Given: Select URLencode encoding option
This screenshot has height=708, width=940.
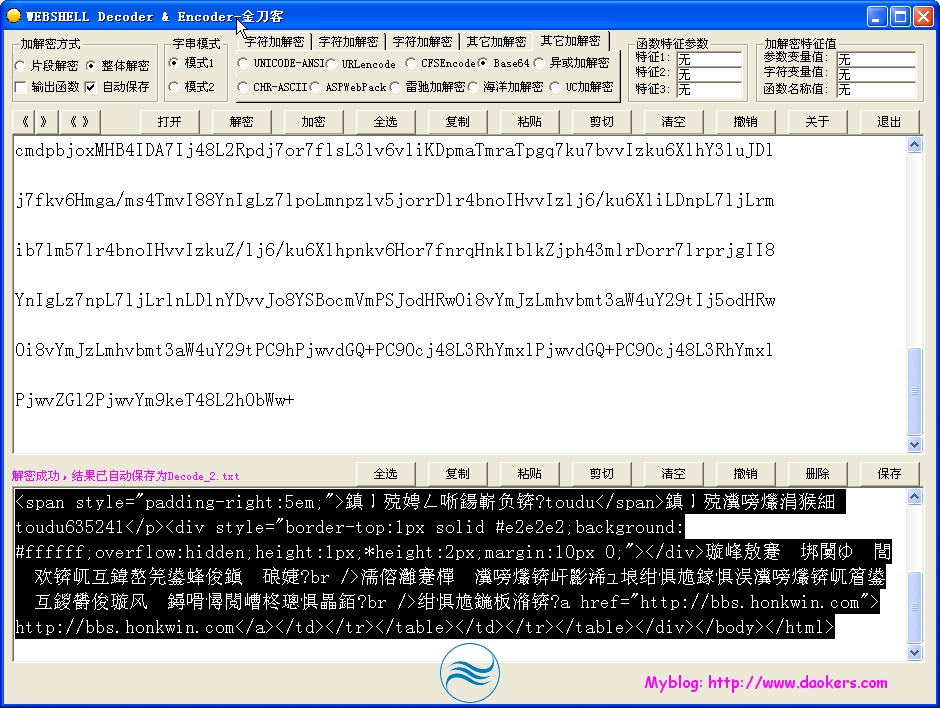Looking at the screenshot, I should click(361, 64).
